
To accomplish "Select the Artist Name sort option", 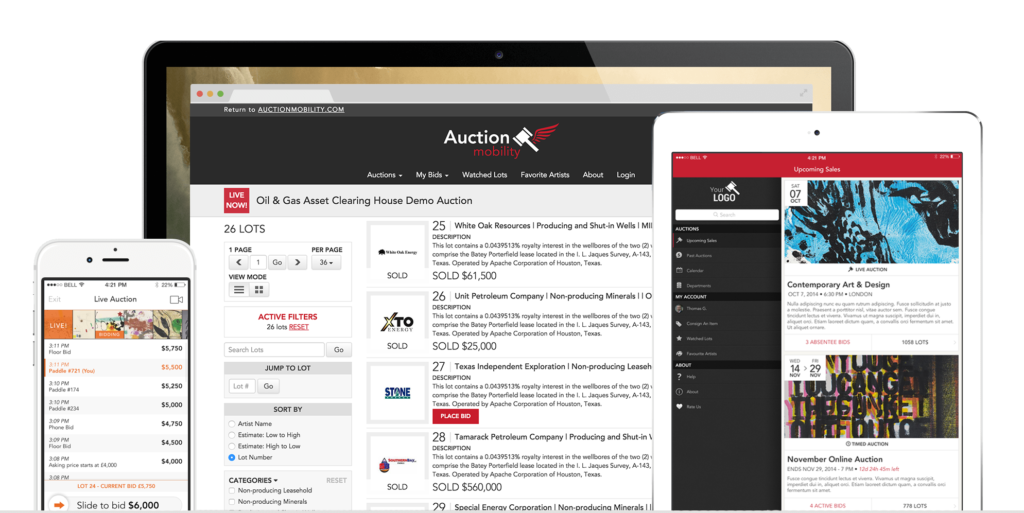I will (x=233, y=424).
